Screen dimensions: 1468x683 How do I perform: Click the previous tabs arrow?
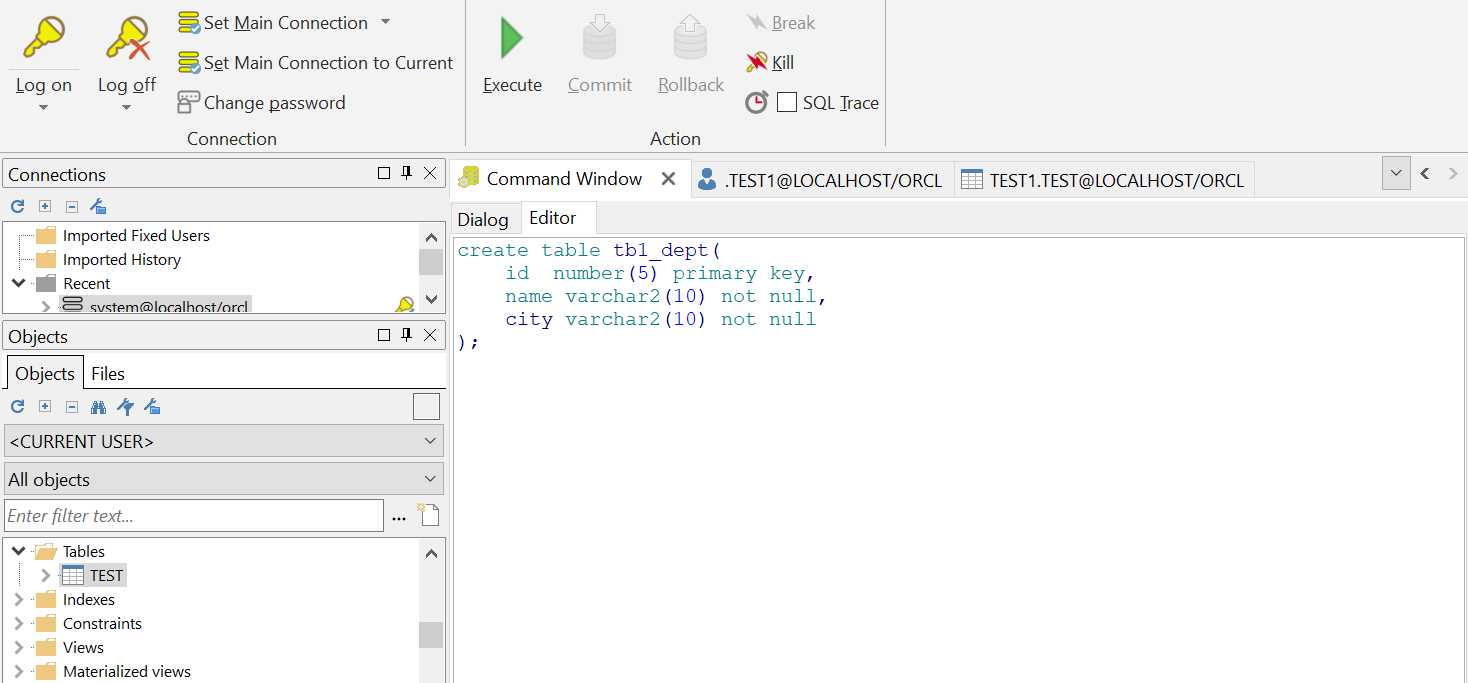(1425, 173)
